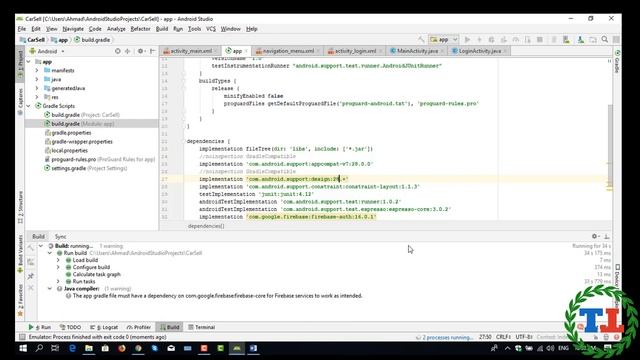
Task: Open Search Everywhere magnifier icon
Action: [604, 40]
